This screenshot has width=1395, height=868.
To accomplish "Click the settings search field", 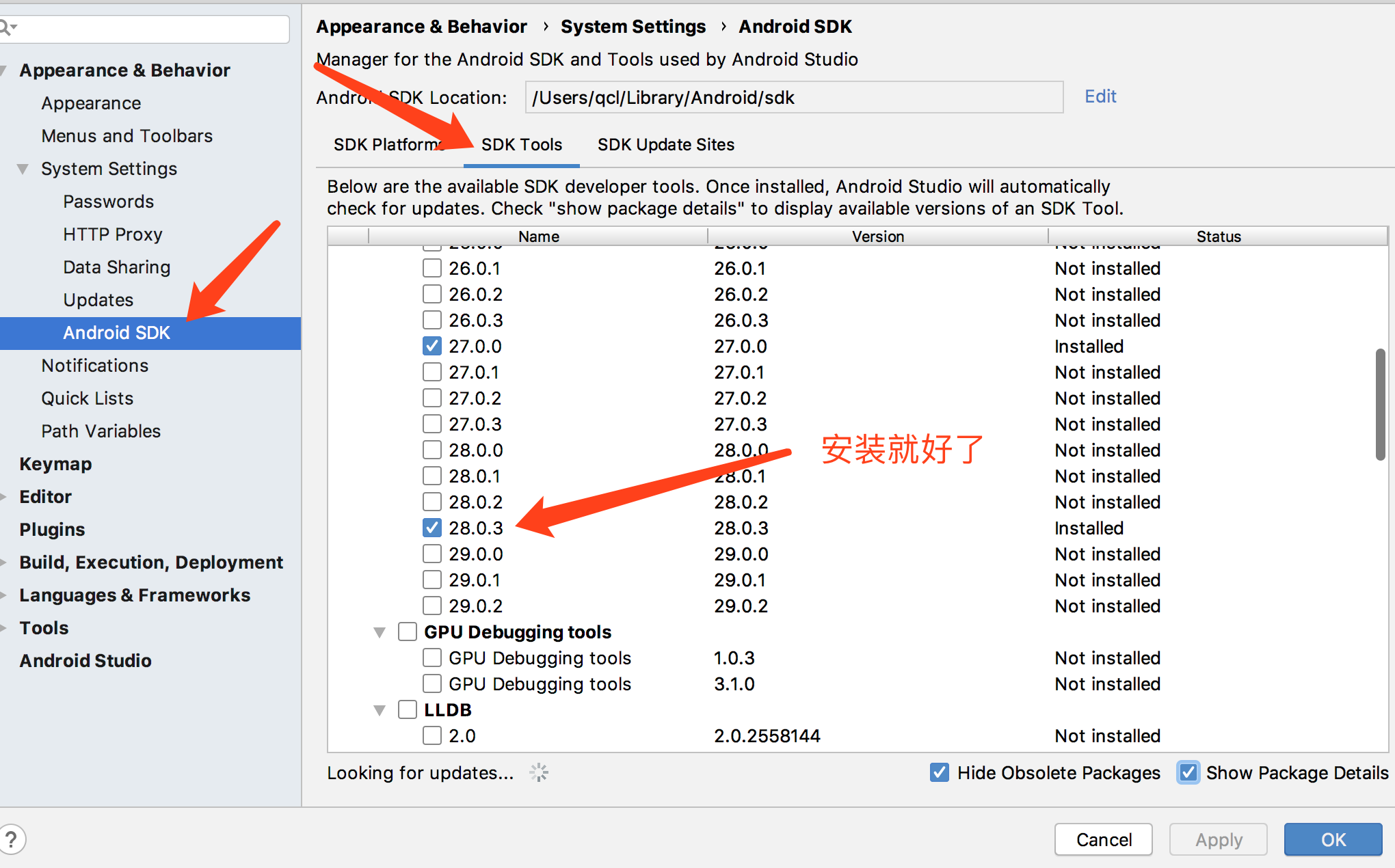I will [150, 29].
